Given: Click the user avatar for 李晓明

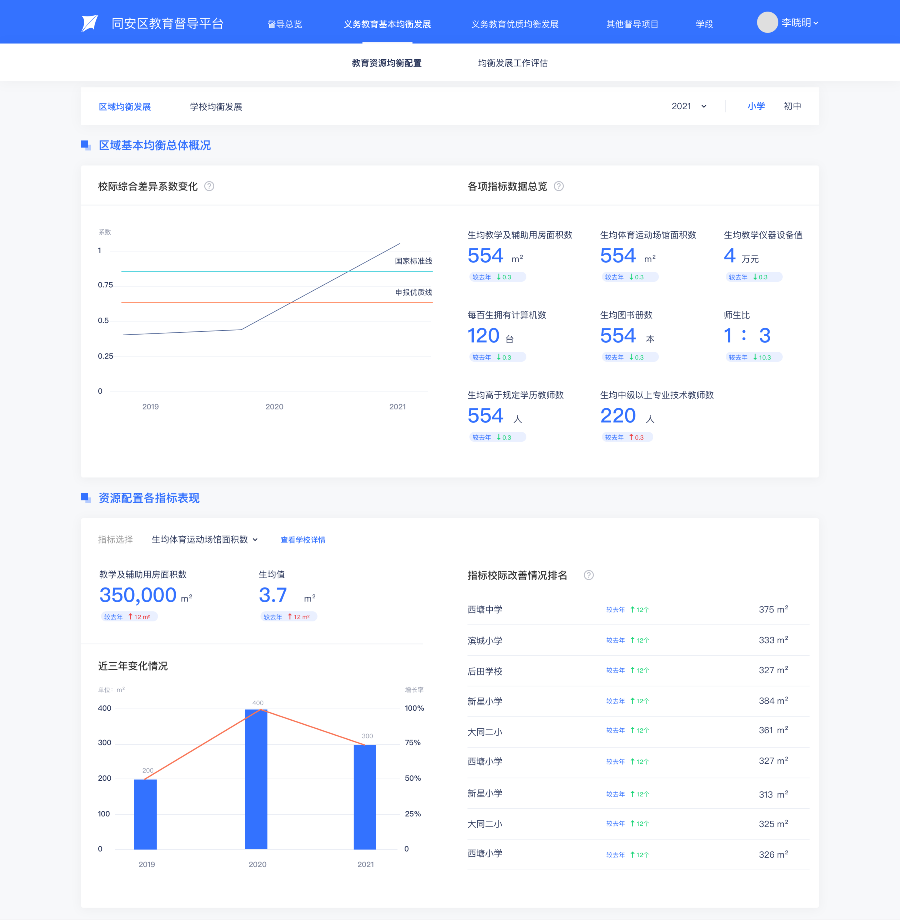Looking at the screenshot, I should tap(767, 23).
